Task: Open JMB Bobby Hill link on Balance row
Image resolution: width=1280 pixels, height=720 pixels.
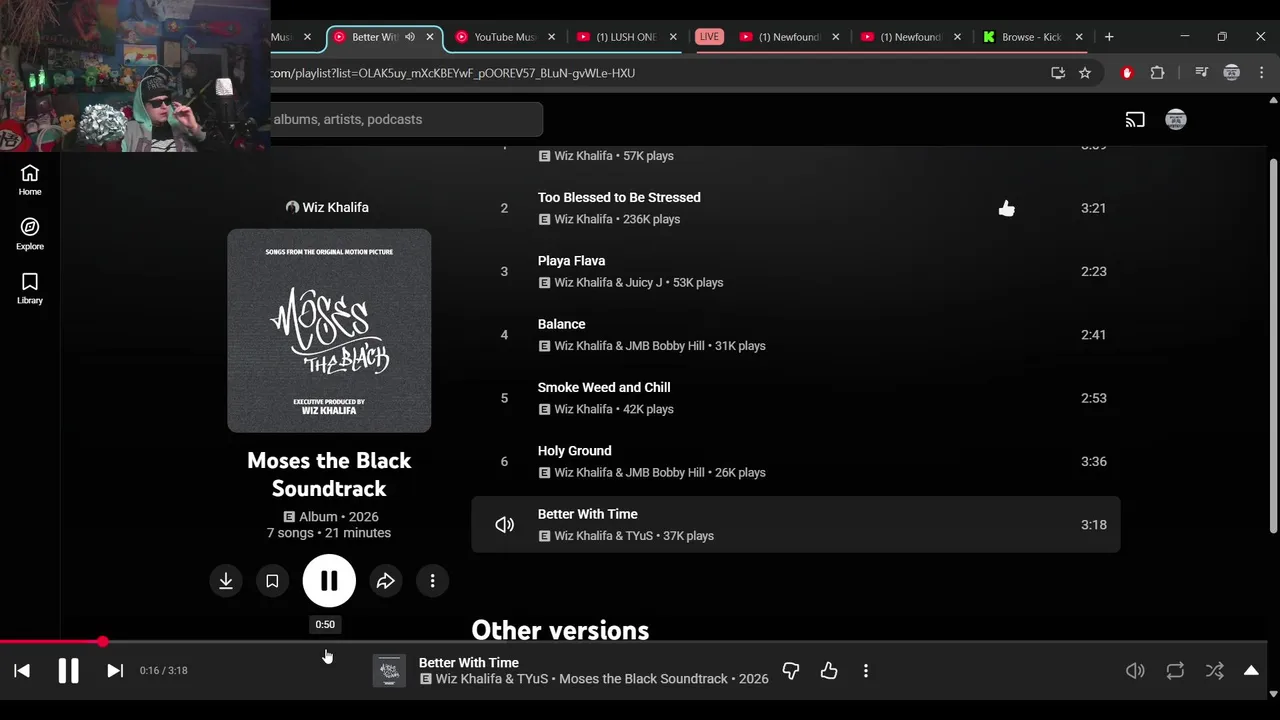Action: (x=665, y=346)
